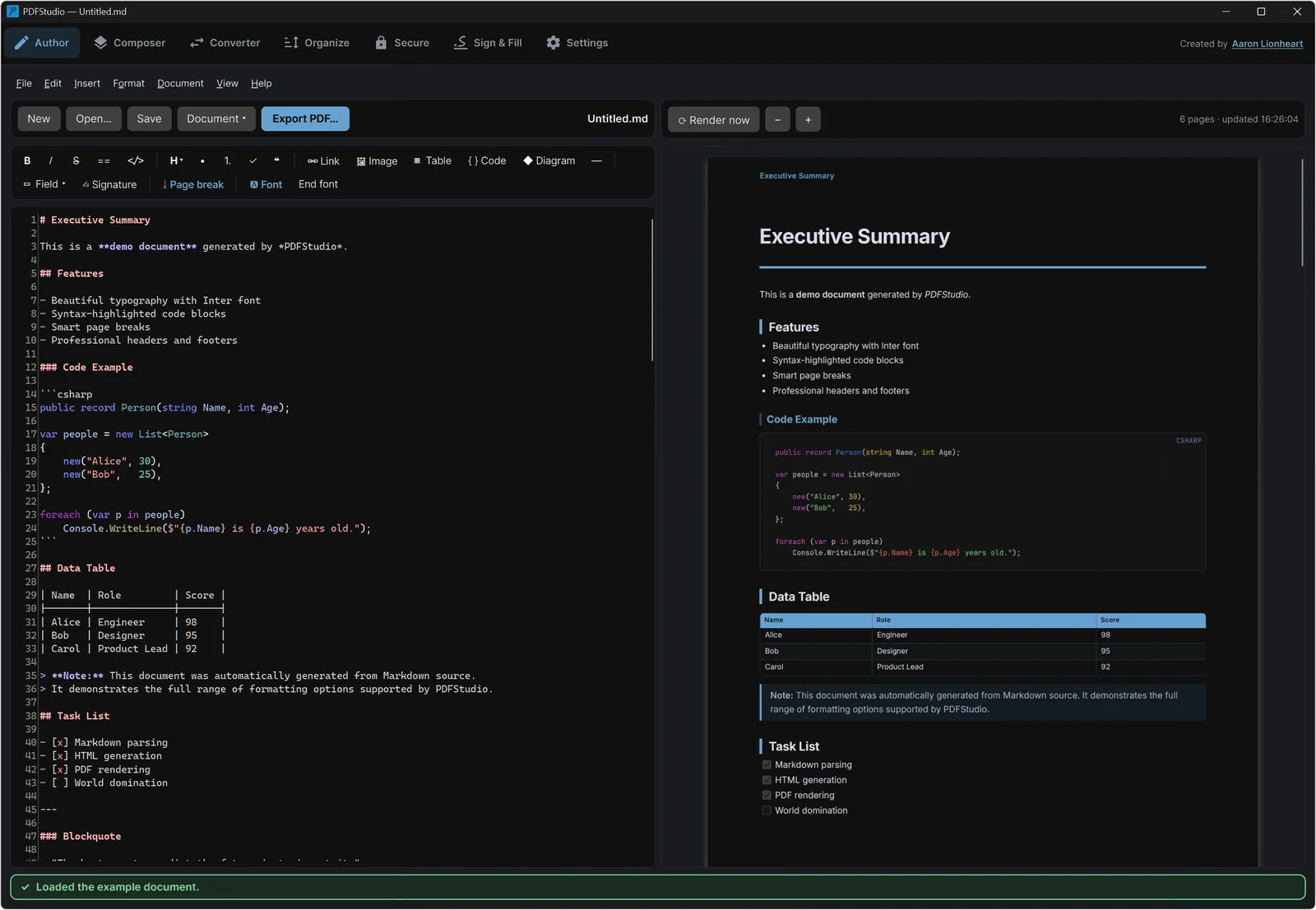Insert a Page break
This screenshot has height=910, width=1316.
point(193,184)
